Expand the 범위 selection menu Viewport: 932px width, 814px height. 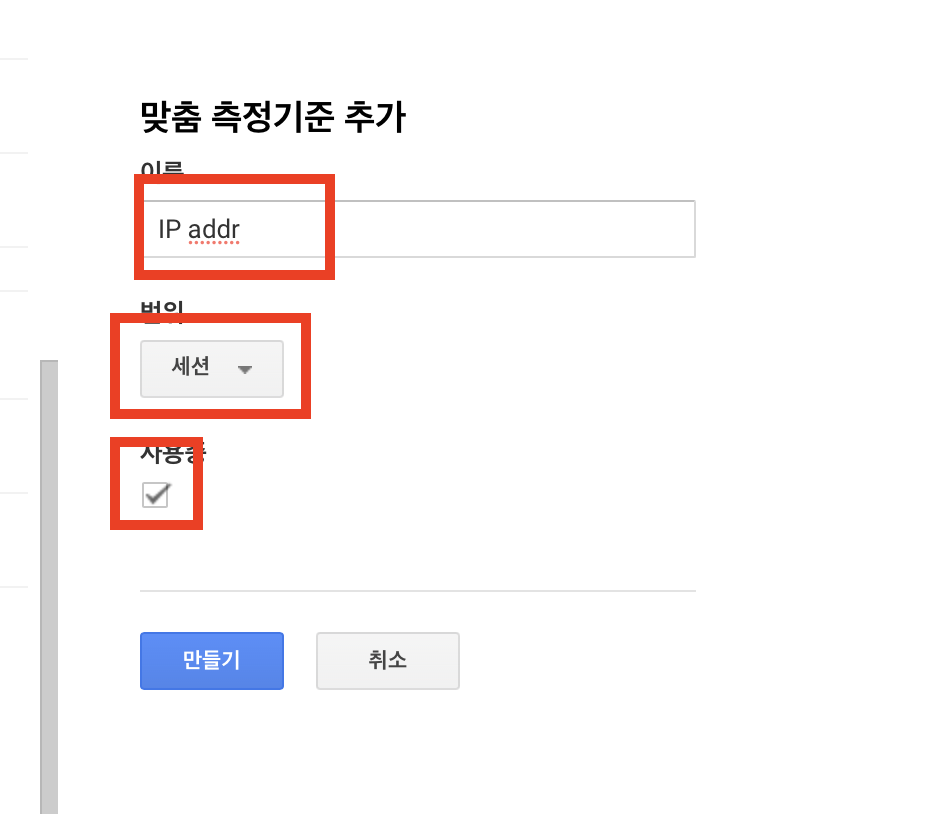point(211,368)
